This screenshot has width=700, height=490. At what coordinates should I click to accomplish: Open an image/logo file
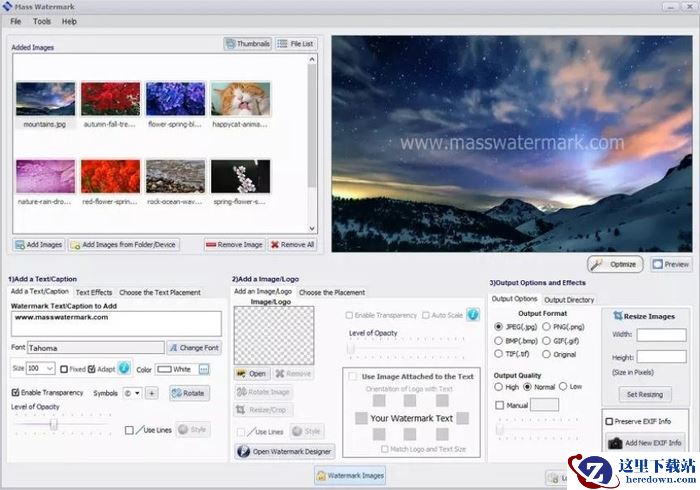point(252,374)
